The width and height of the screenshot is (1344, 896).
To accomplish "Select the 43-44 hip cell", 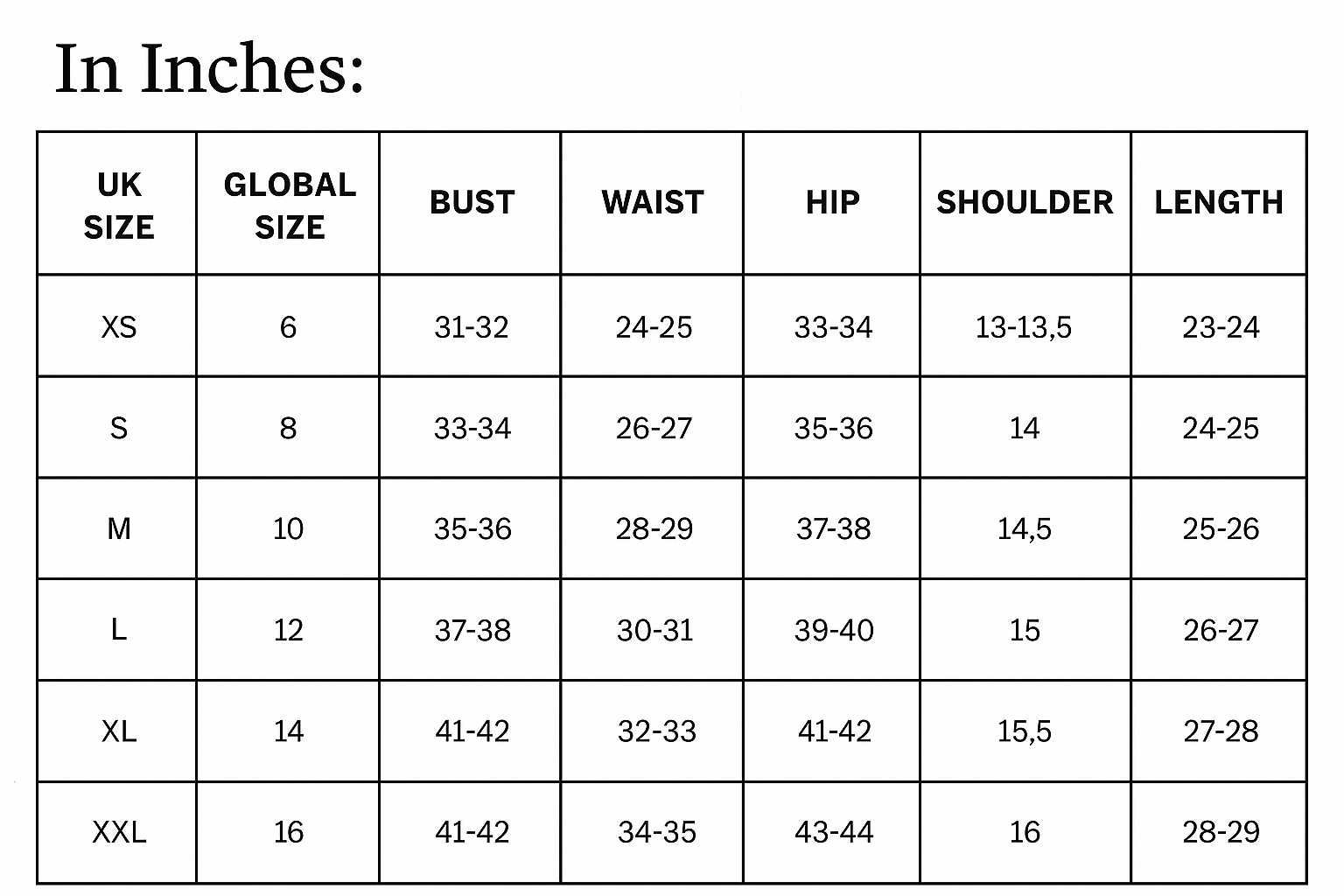I will pos(834,831).
